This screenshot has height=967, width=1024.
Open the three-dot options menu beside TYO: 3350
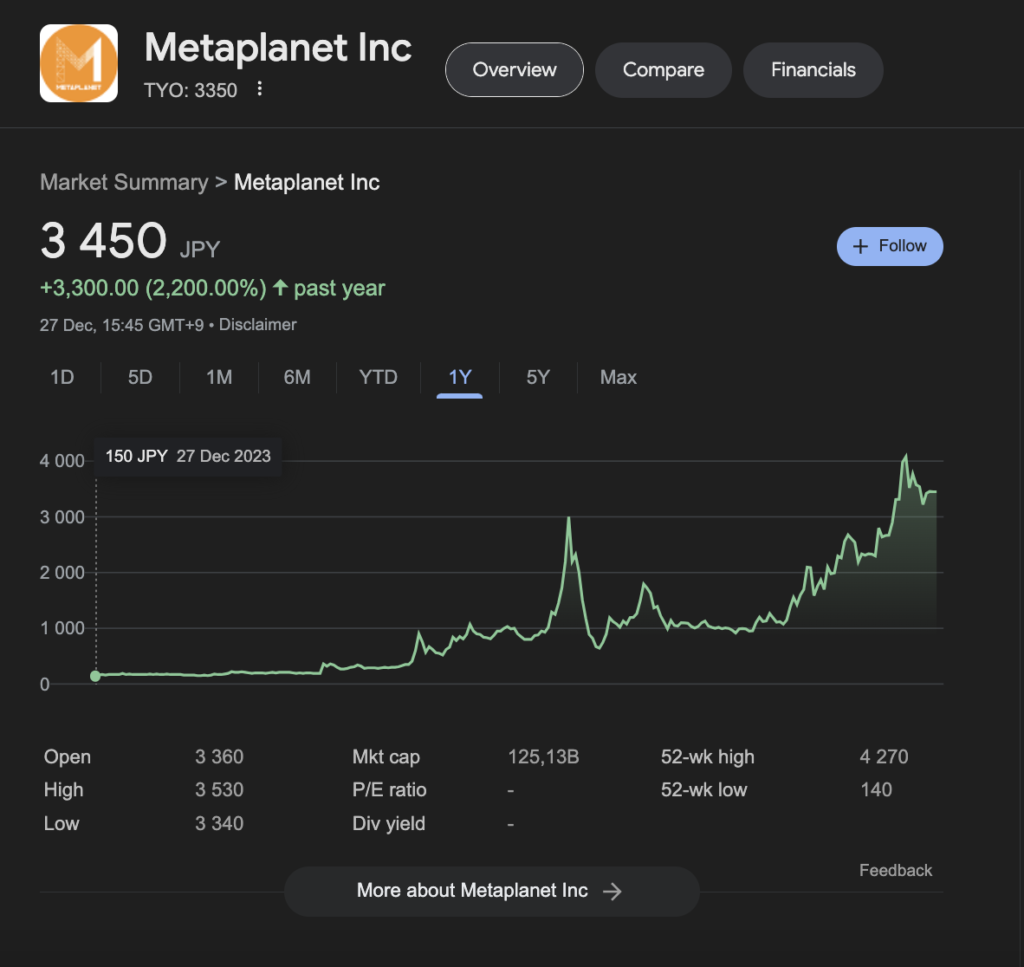point(260,89)
